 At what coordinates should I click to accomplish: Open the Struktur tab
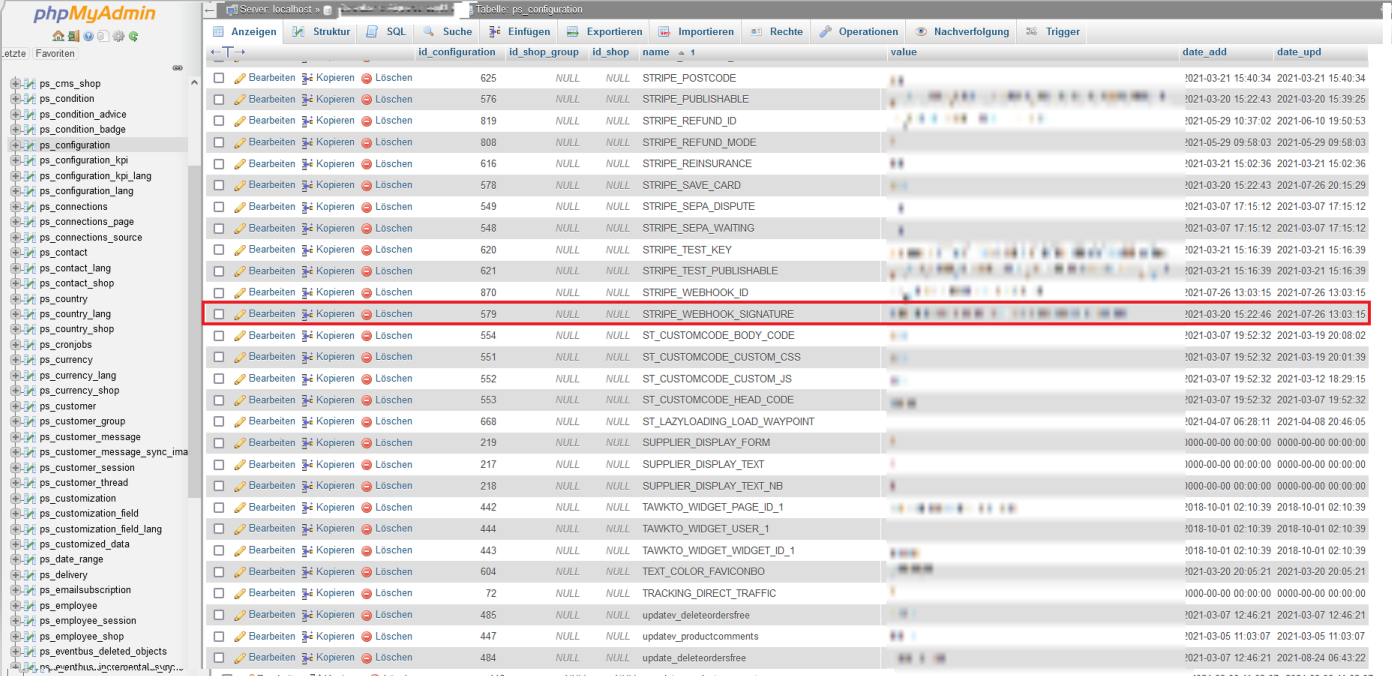point(321,32)
